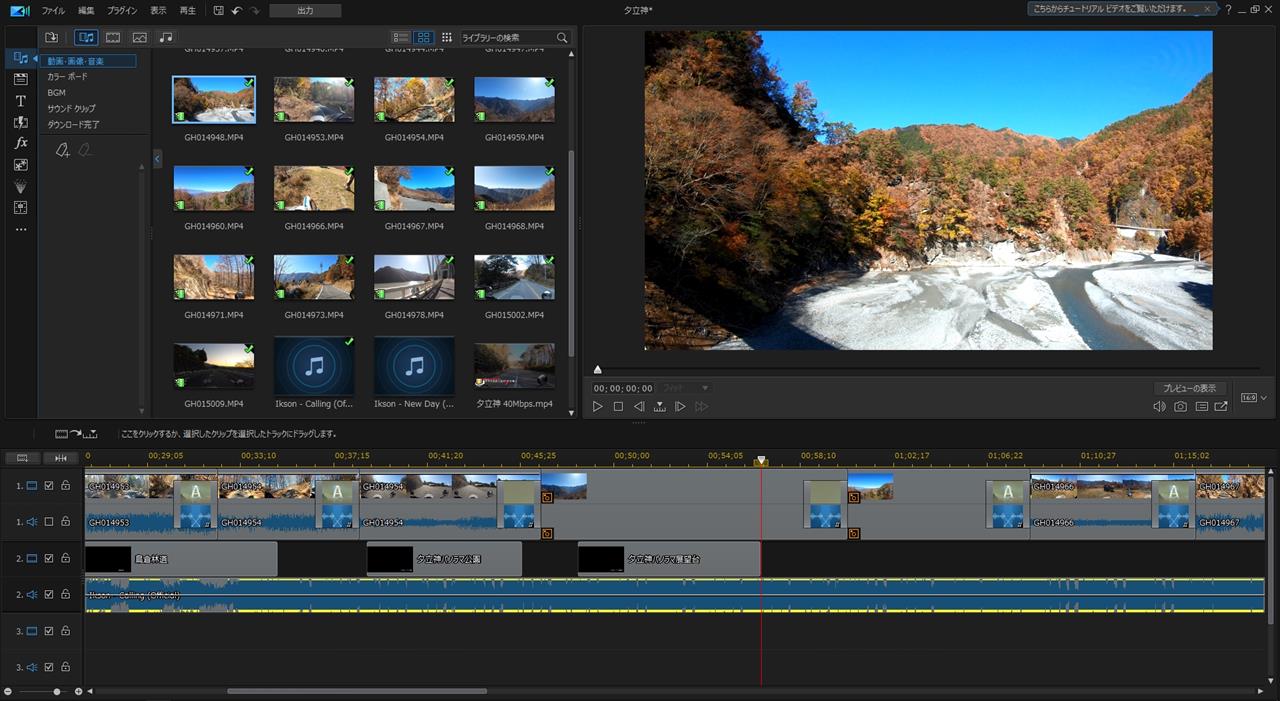Switch the library to large thumbnail view
1280x701 pixels.
[423, 37]
